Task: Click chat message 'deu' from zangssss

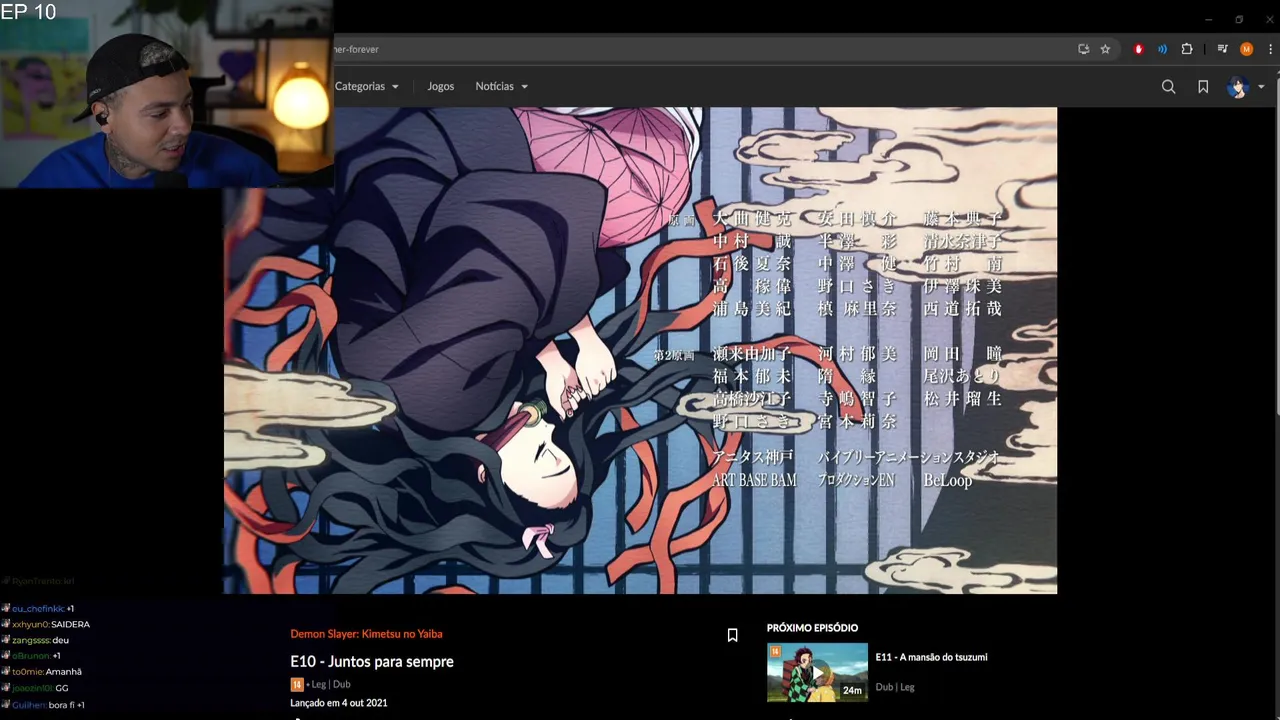Action: tap(36, 640)
